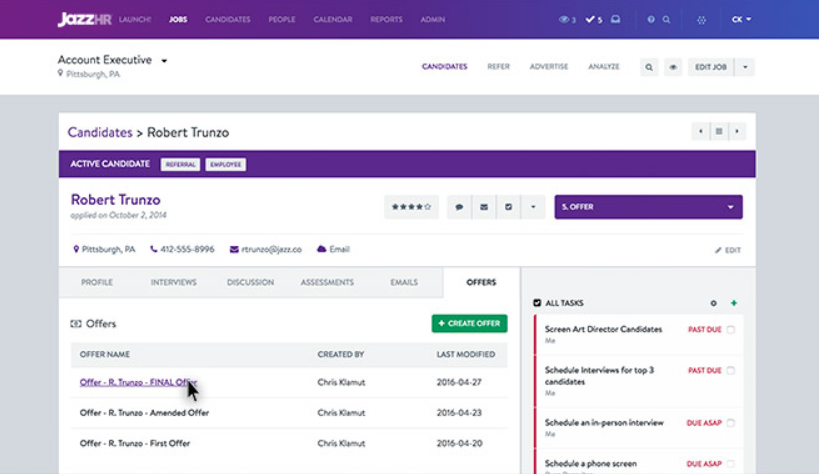Go to previous candidate arrow

[x=700, y=131]
